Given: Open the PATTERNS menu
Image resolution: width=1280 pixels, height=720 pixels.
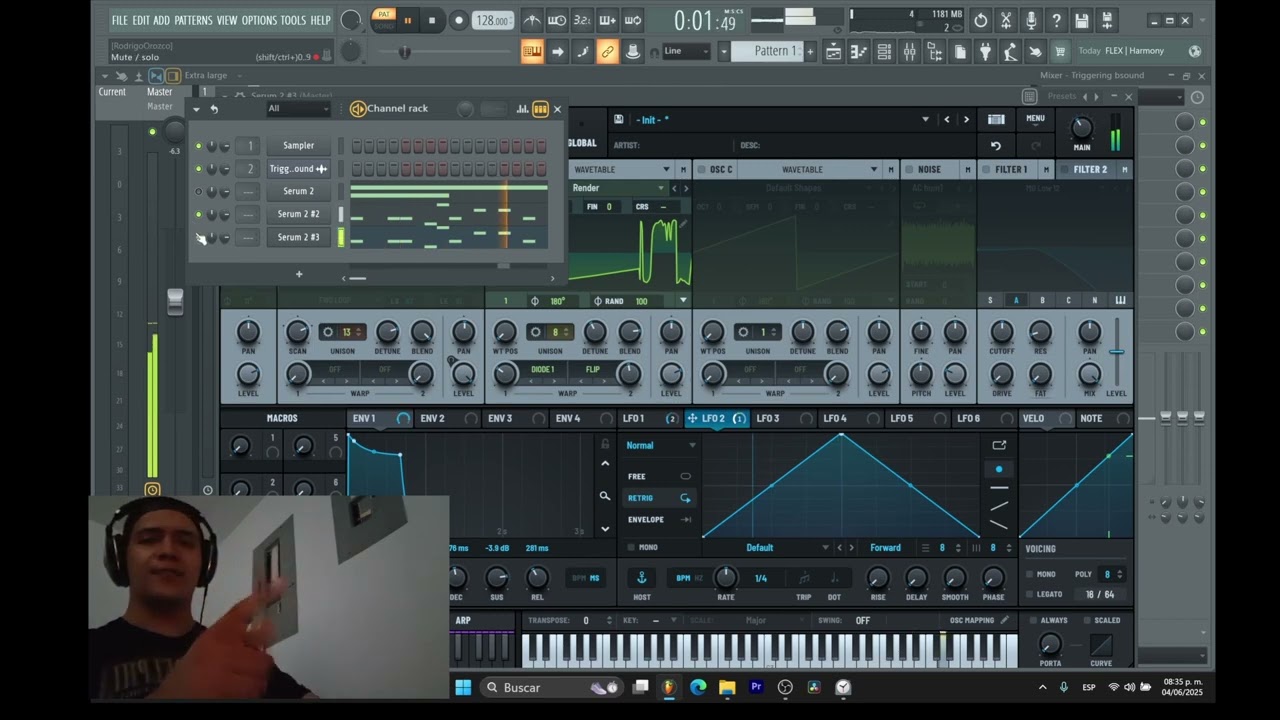Looking at the screenshot, I should pos(194,20).
